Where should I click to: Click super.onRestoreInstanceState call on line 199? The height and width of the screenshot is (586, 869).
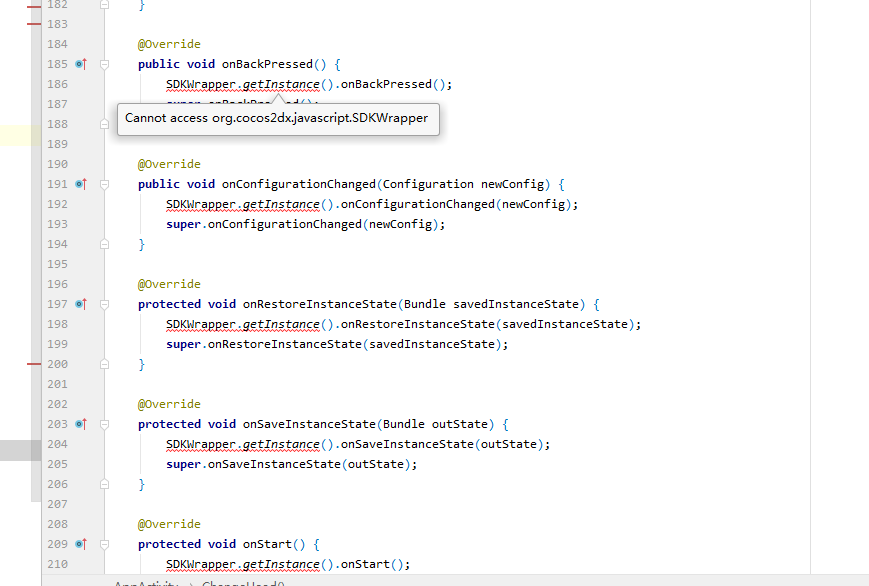pyautogui.click(x=337, y=344)
